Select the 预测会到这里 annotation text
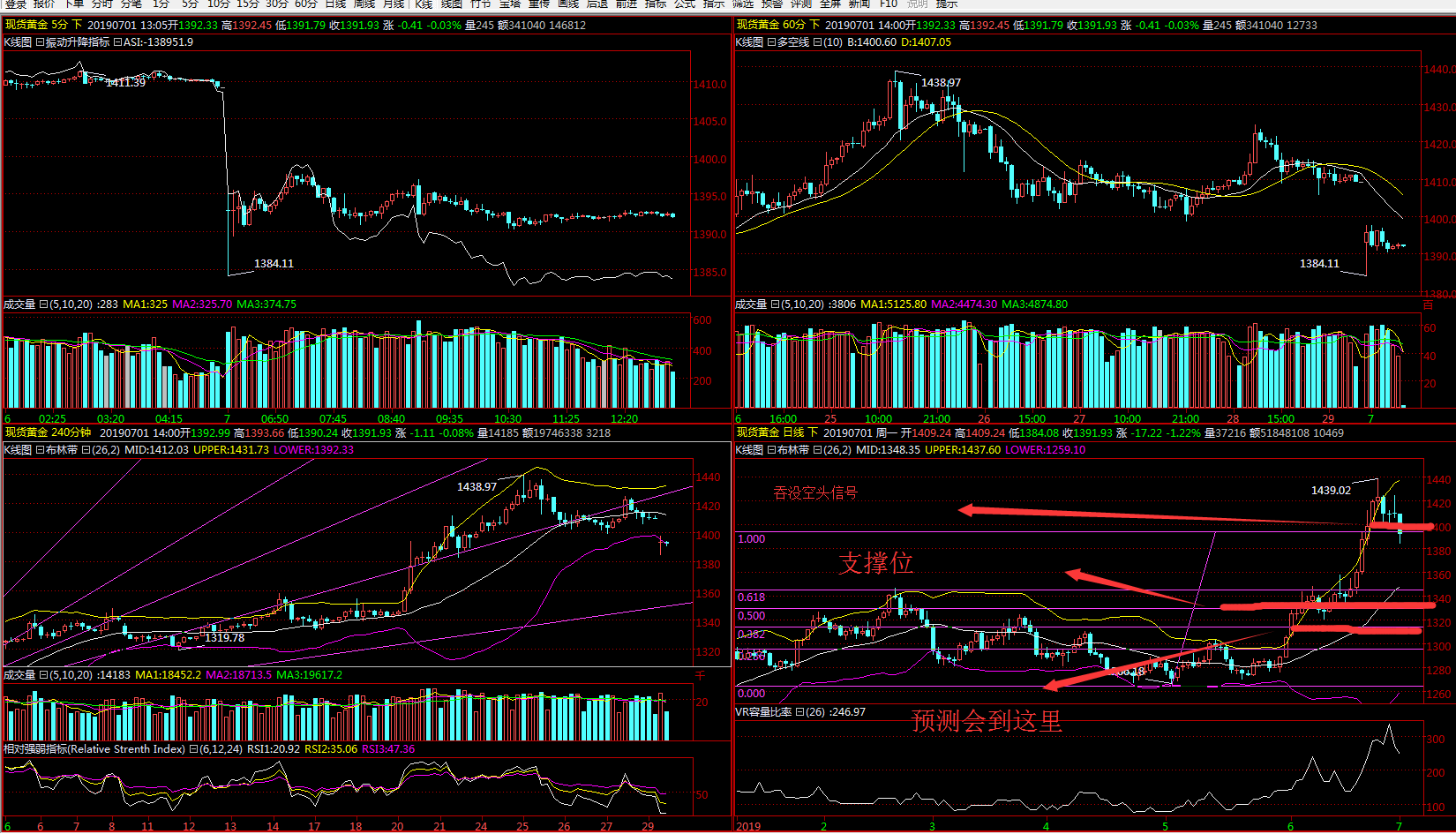 coord(986,721)
